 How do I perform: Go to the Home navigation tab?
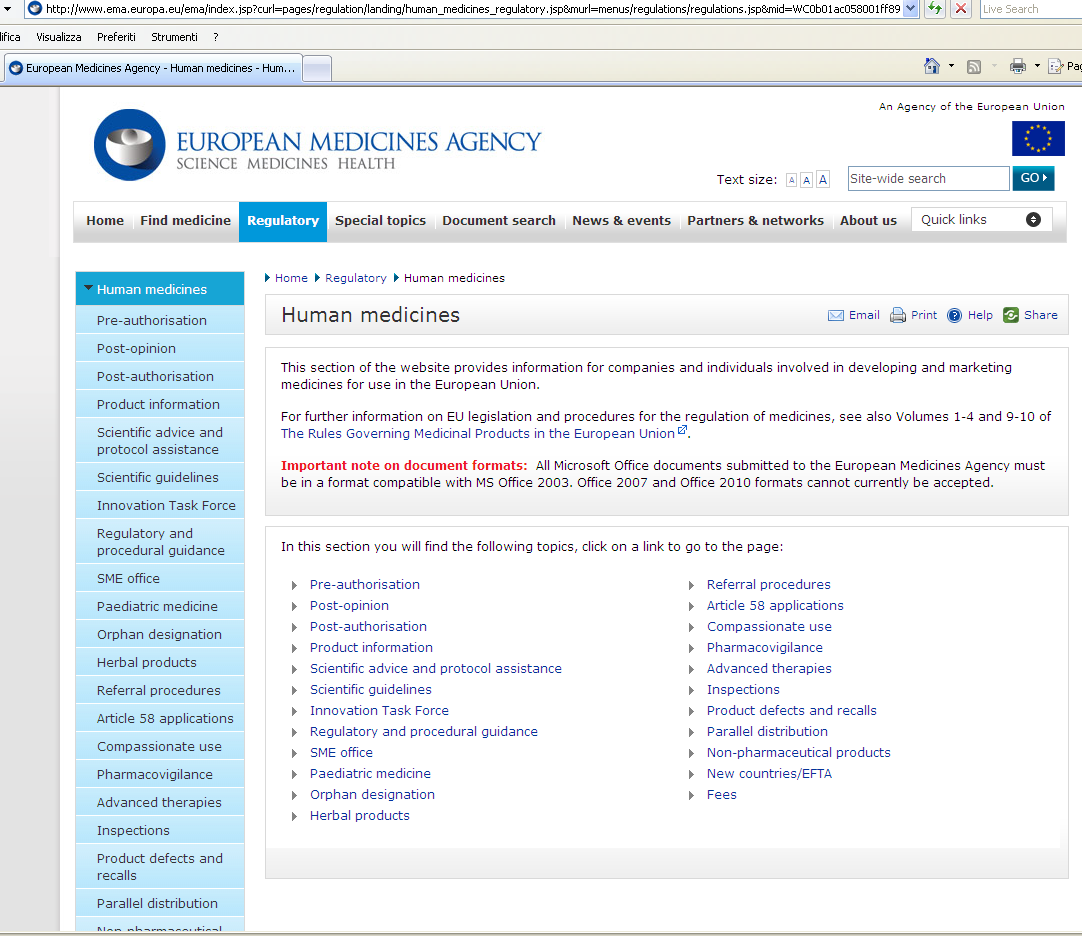pyautogui.click(x=105, y=221)
